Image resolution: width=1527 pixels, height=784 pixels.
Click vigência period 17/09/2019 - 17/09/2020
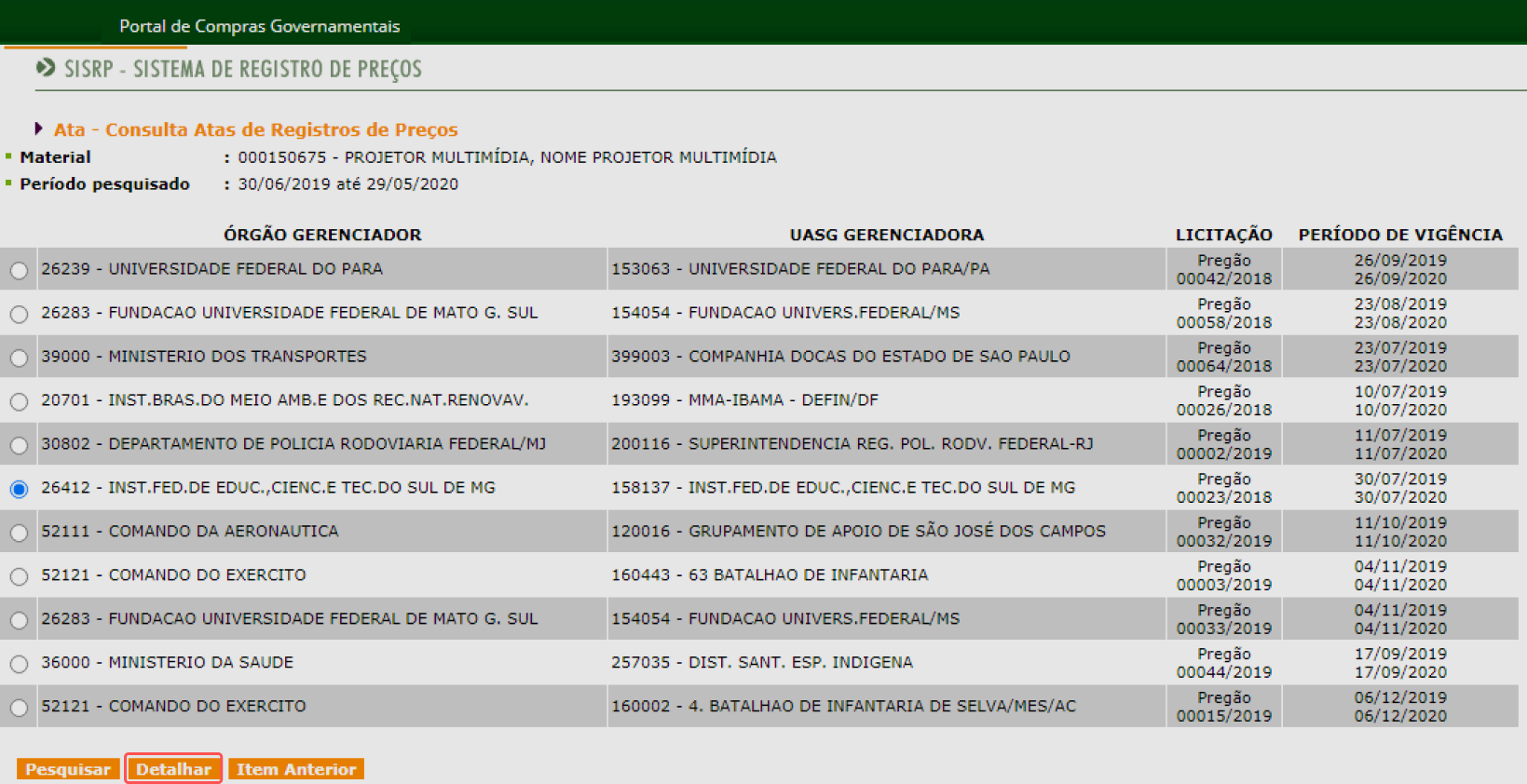[1400, 663]
